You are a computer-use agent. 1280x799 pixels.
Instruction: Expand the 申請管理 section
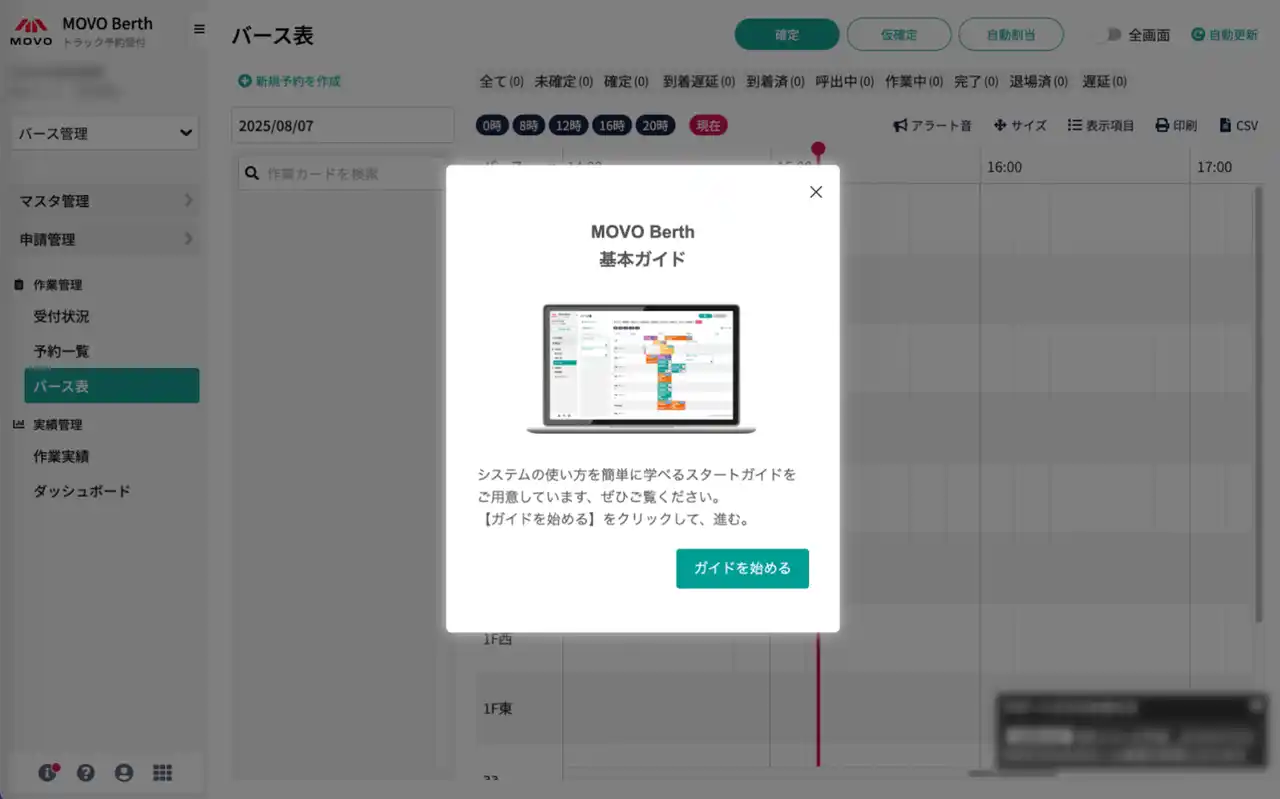tap(105, 239)
